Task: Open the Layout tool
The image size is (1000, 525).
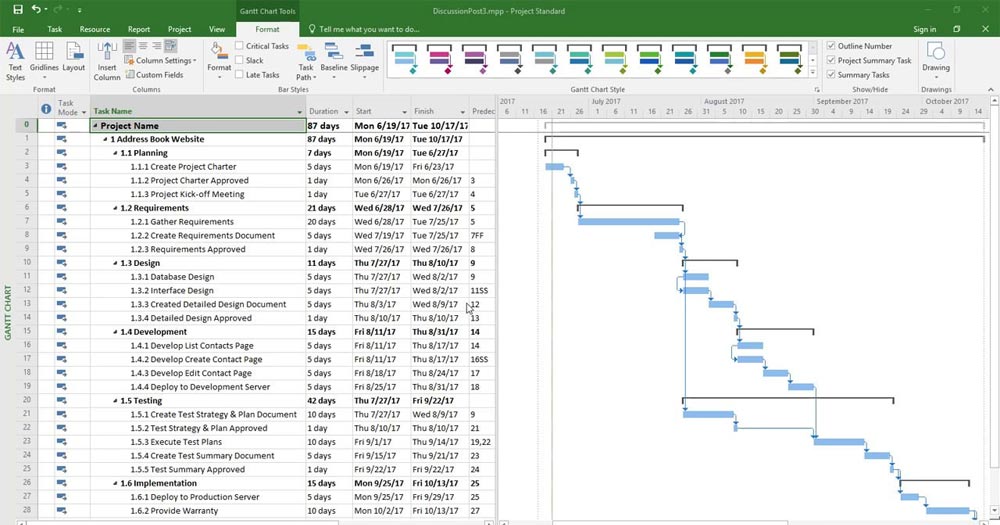Action: [73, 60]
